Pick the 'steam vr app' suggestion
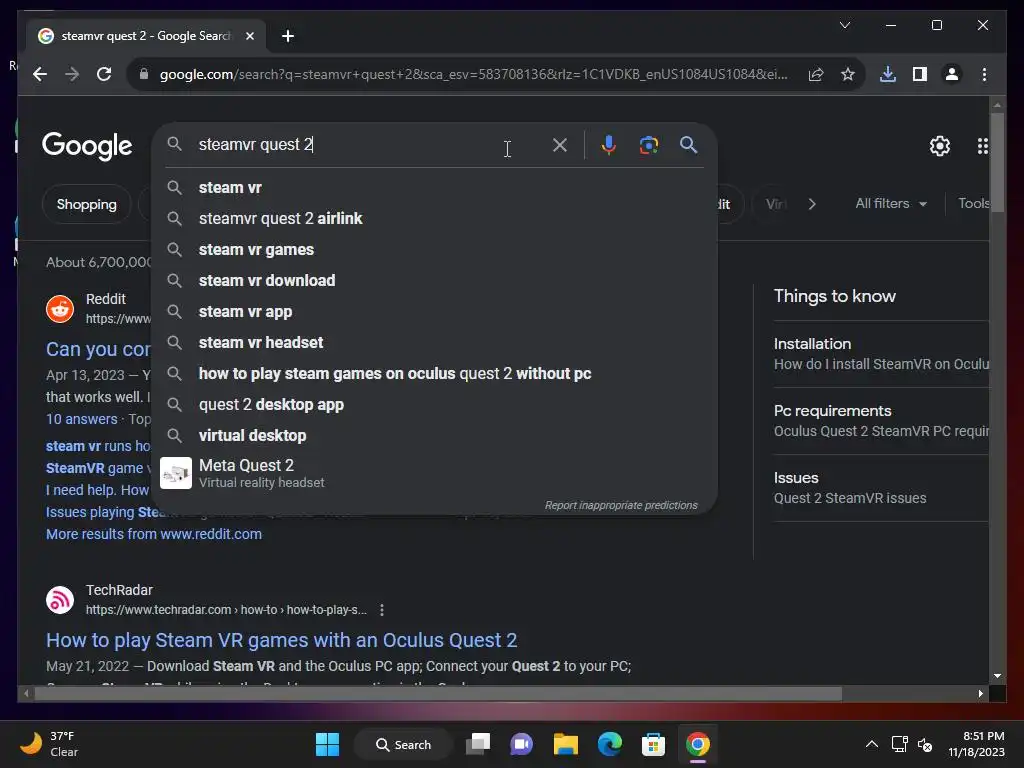 (x=434, y=312)
